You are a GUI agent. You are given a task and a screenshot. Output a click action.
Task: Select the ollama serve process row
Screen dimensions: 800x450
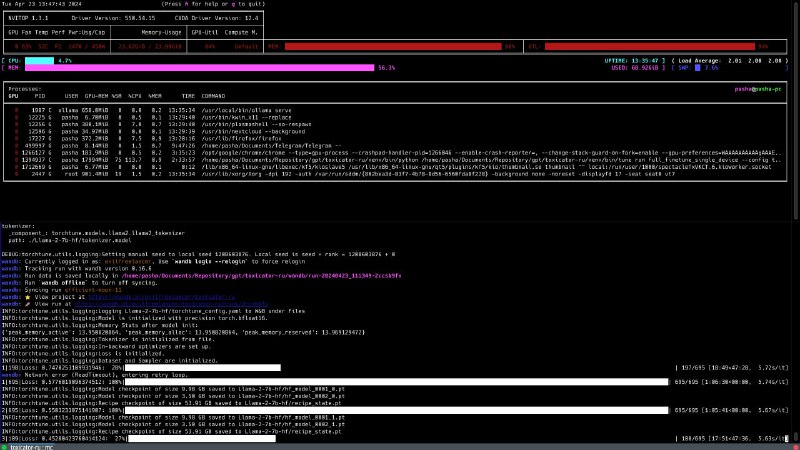coord(395,110)
